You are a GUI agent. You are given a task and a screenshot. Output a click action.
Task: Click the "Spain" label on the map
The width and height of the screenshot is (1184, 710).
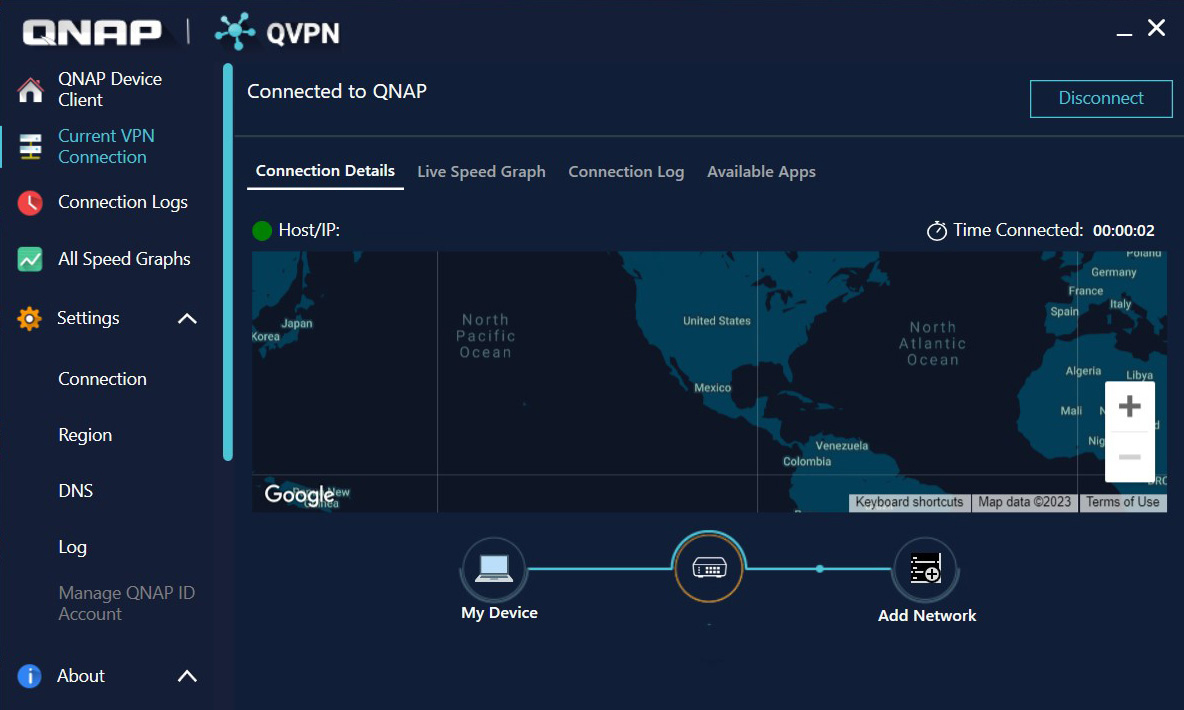[x=1064, y=311]
